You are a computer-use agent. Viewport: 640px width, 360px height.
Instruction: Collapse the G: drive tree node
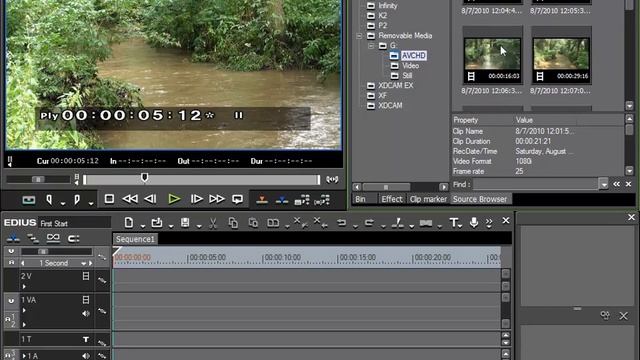(x=371, y=46)
